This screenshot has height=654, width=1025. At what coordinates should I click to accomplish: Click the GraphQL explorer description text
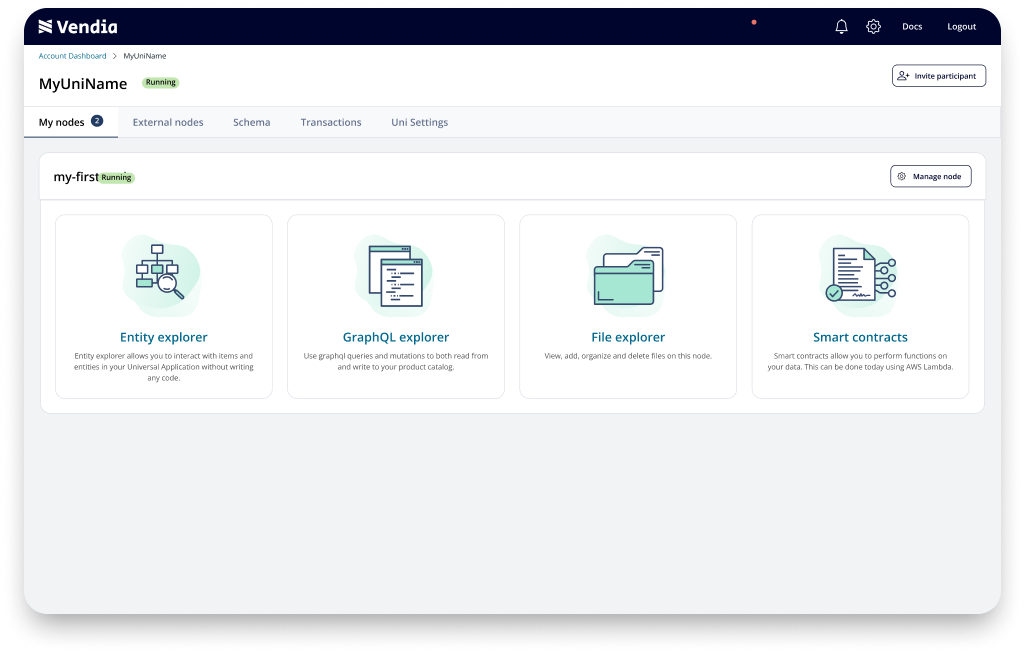396,362
